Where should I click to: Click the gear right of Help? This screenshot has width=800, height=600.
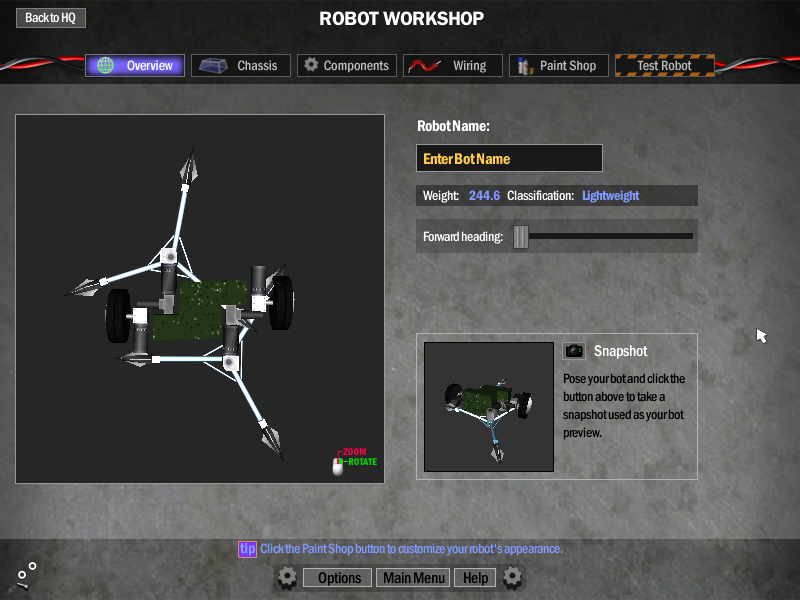[512, 578]
